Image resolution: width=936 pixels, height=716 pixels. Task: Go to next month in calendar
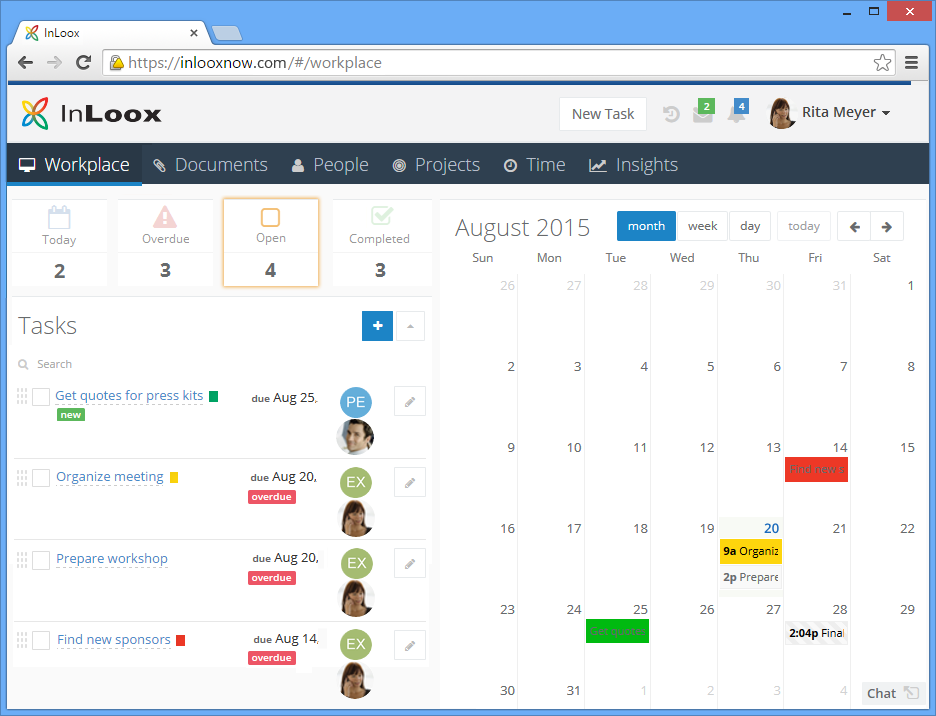pyautogui.click(x=886, y=226)
